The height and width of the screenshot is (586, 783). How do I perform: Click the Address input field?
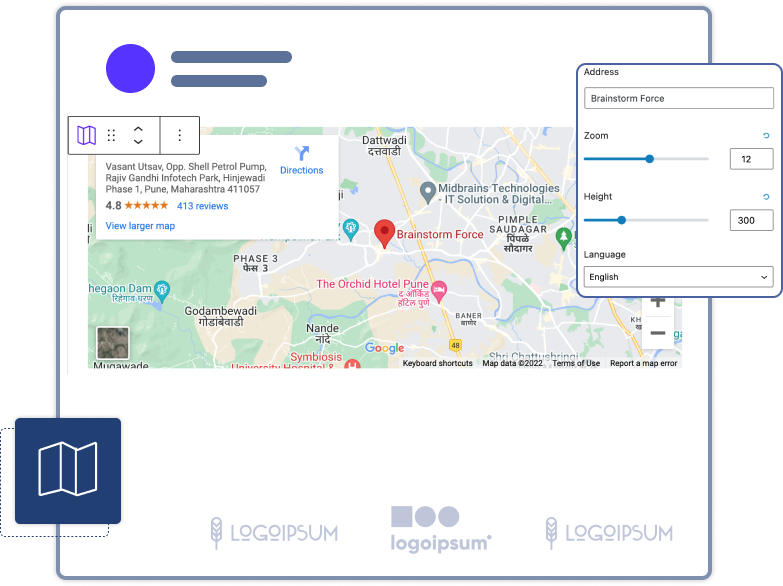[679, 98]
